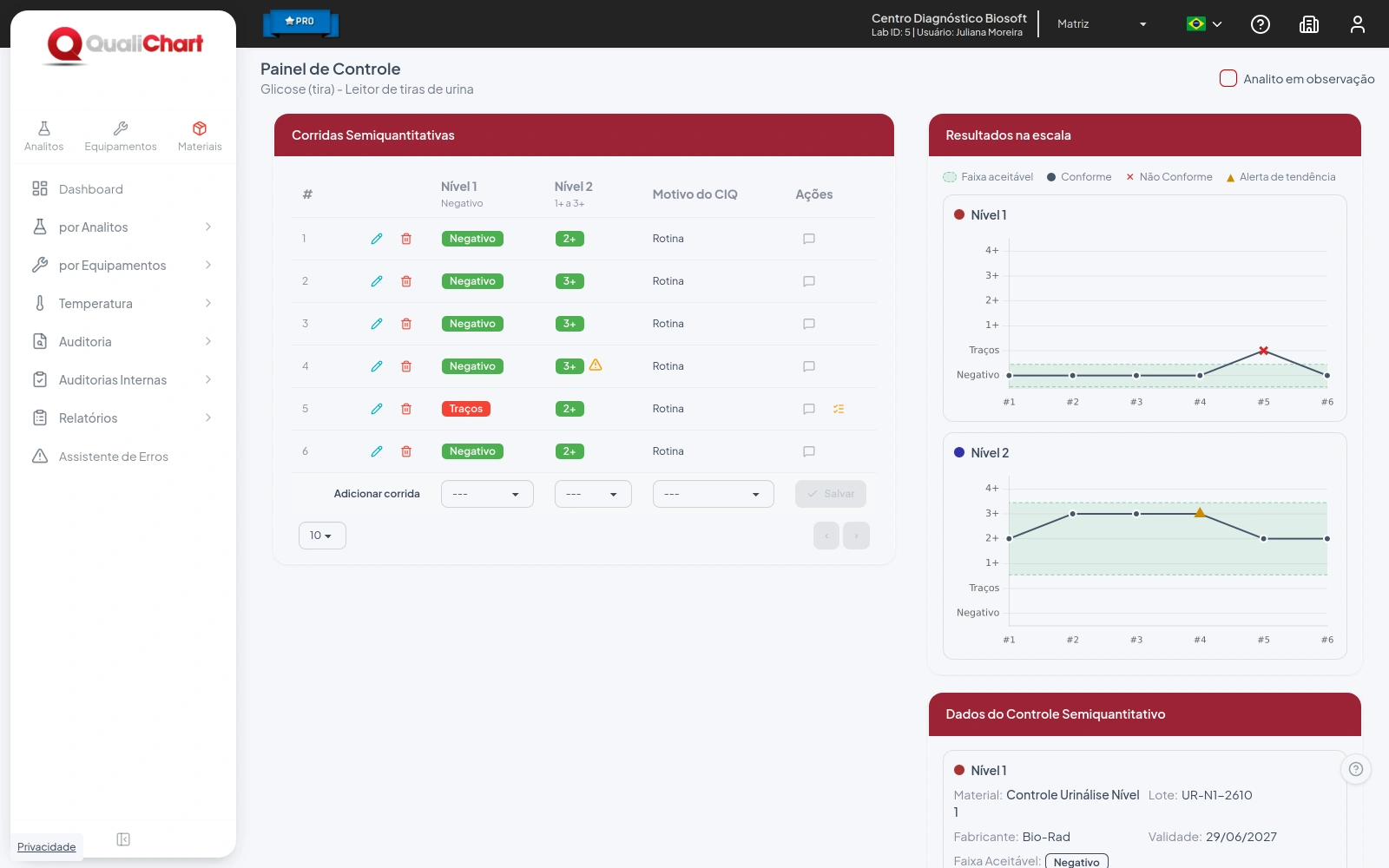Click the Salvar button

831,494
